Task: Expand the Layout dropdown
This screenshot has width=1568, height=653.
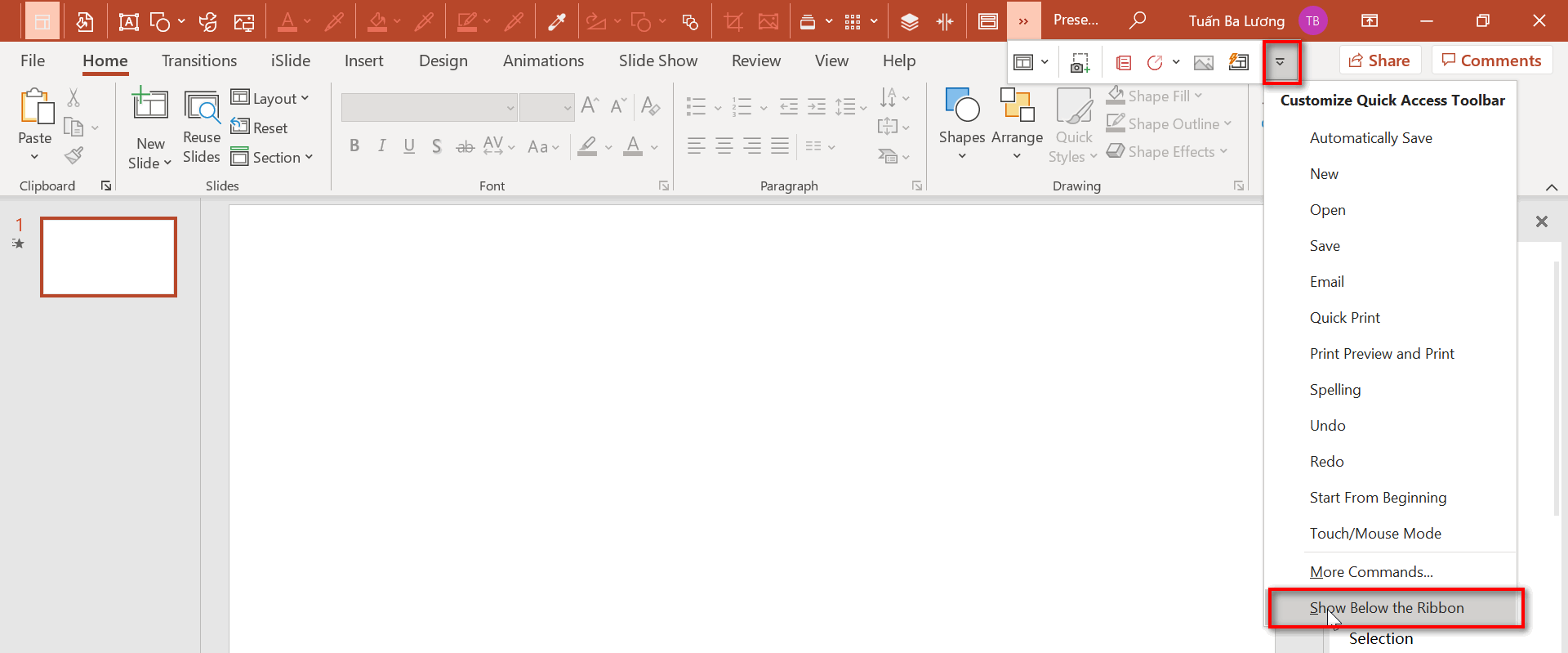Action: pos(270,98)
